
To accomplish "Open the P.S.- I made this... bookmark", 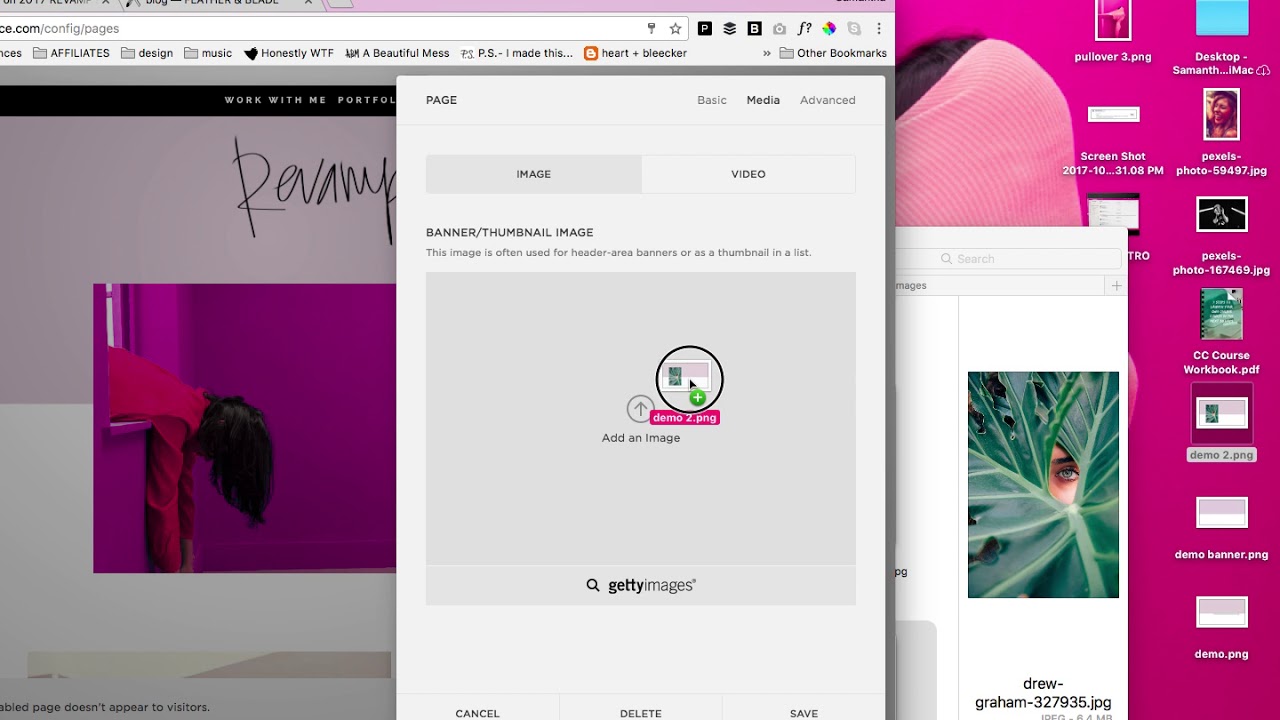I will [x=517, y=53].
